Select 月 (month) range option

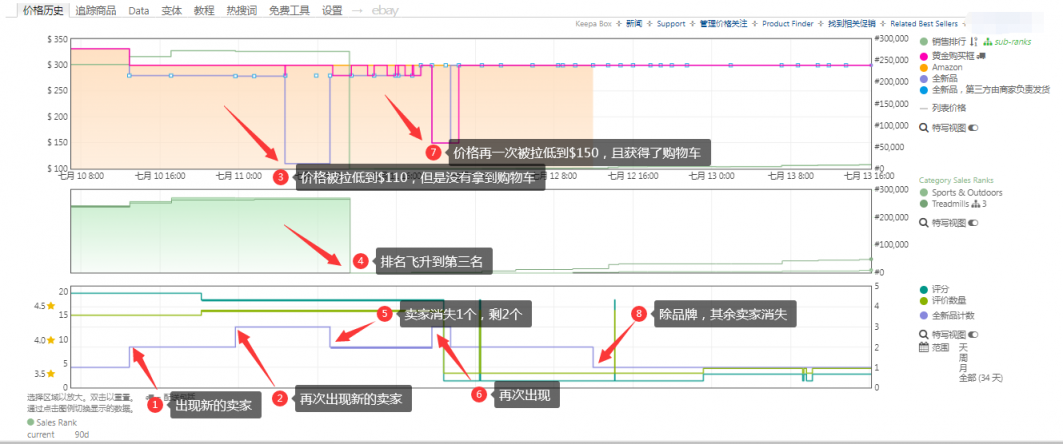pos(963,367)
